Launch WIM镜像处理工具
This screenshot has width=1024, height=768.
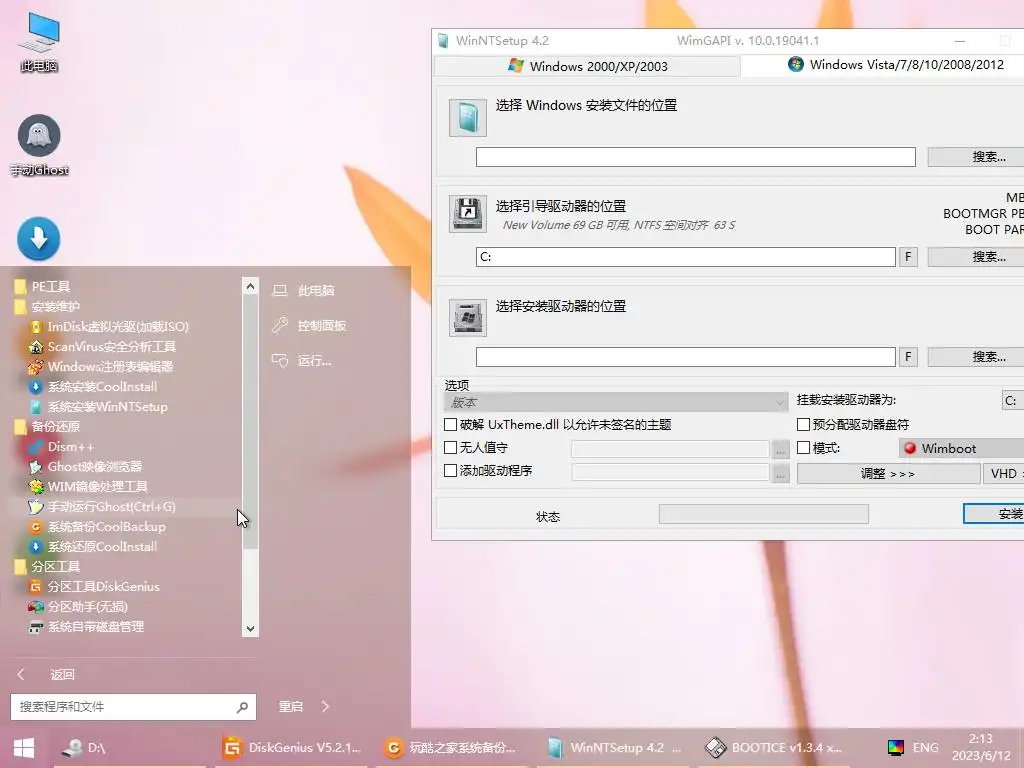point(97,487)
